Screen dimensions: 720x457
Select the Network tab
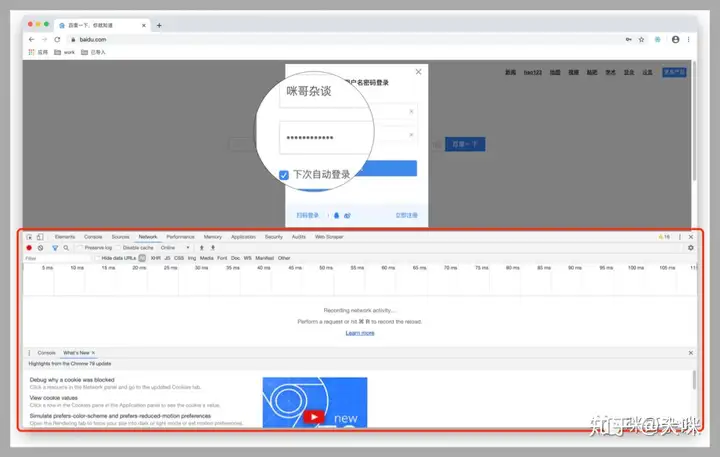[x=148, y=237]
